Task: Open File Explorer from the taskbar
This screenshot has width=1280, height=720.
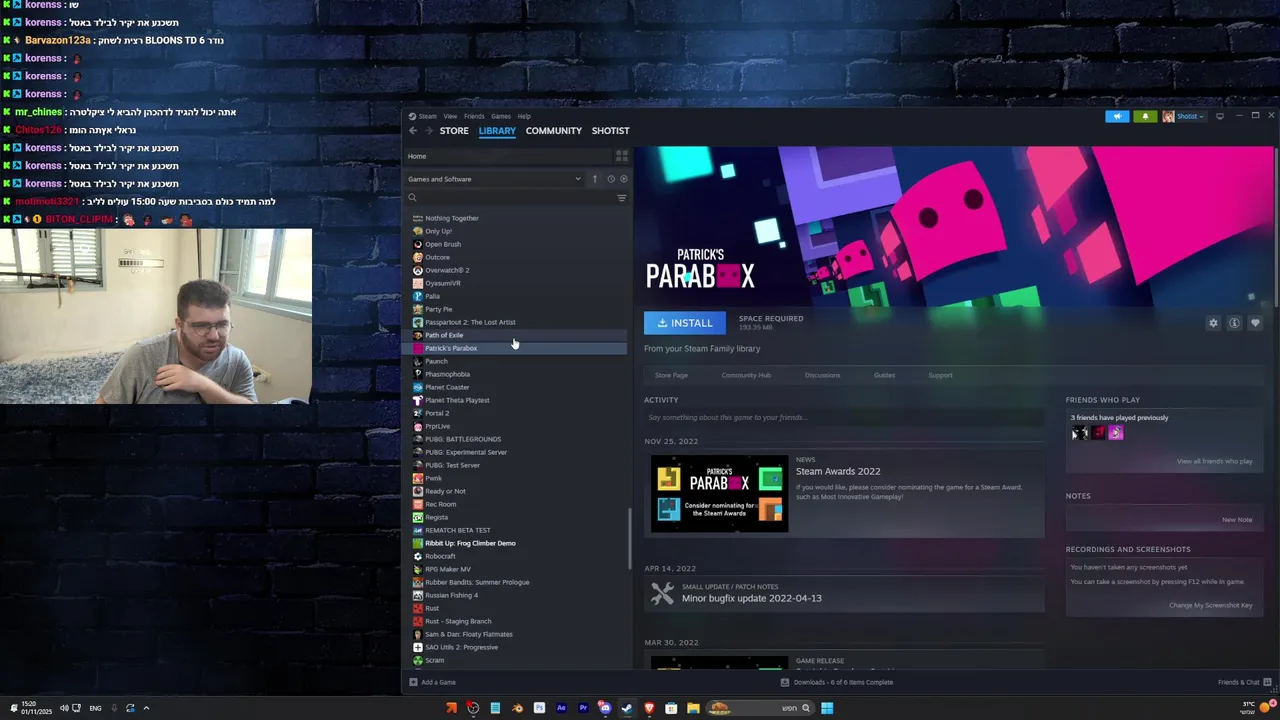Action: click(693, 708)
